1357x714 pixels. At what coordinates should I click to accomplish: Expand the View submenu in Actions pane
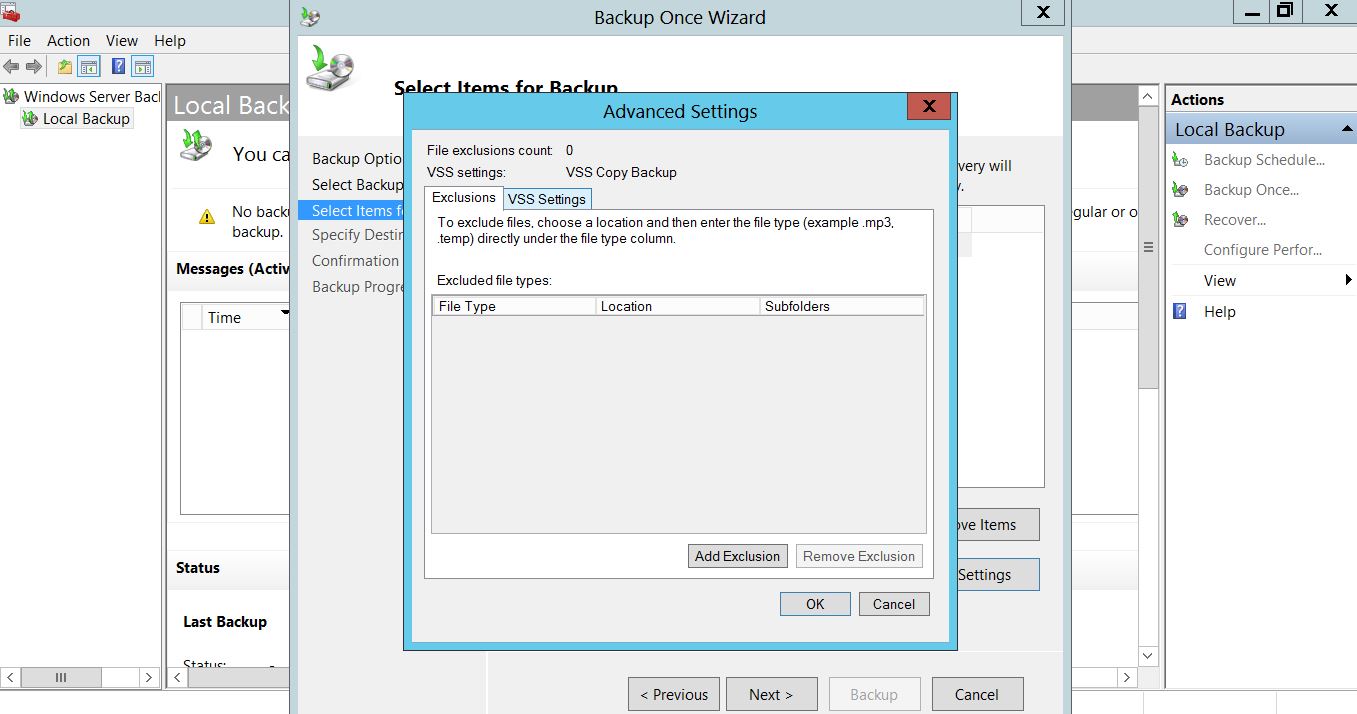[1348, 281]
